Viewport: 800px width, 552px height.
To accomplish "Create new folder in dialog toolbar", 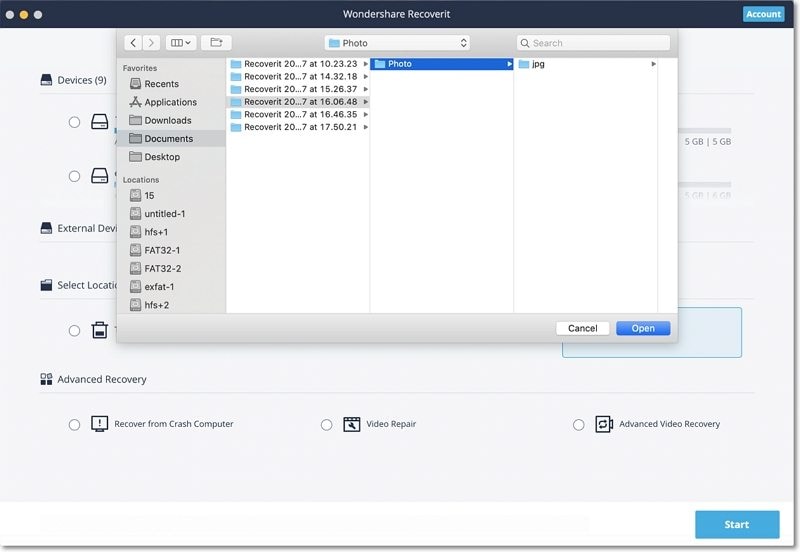I will click(x=216, y=43).
